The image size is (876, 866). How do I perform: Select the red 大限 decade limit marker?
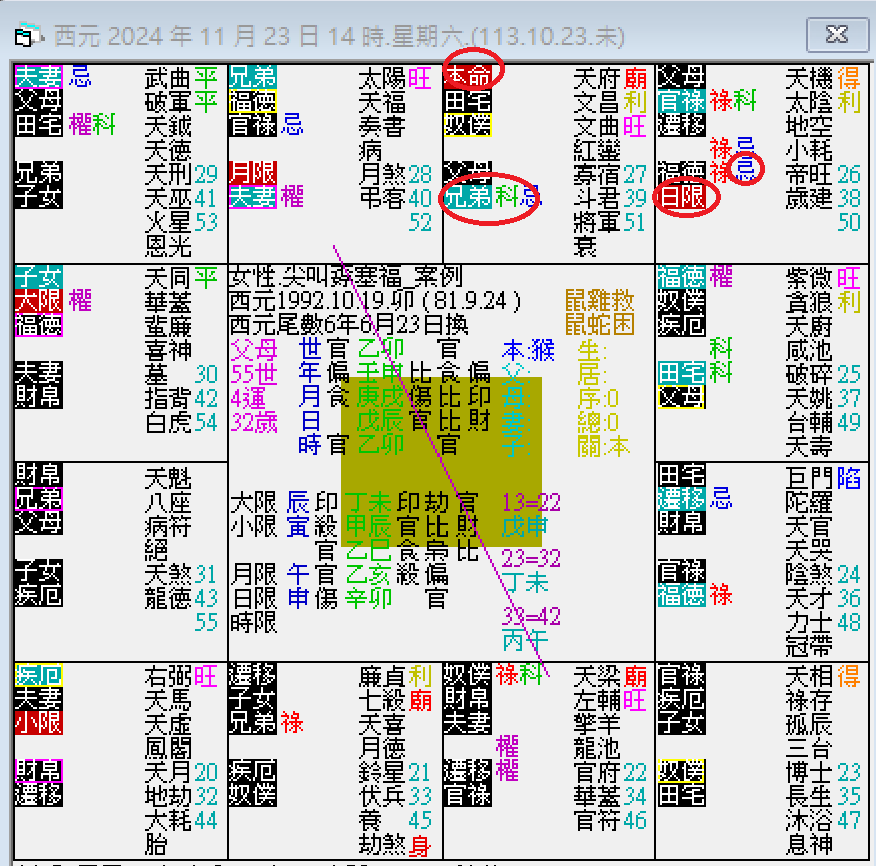tap(36, 298)
